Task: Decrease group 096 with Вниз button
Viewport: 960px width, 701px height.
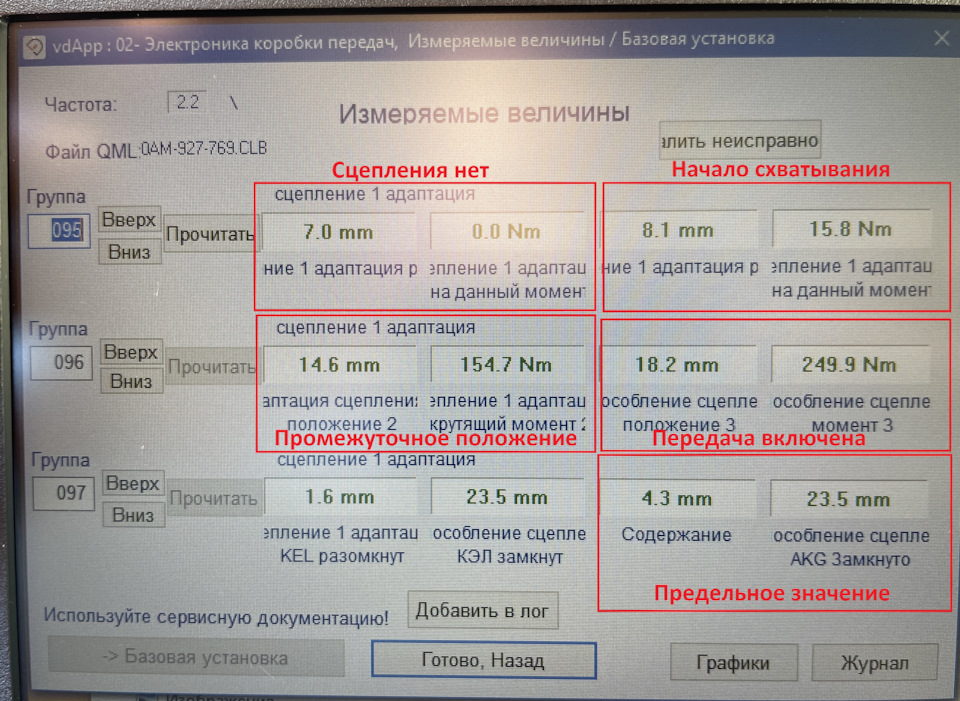Action: point(132,381)
